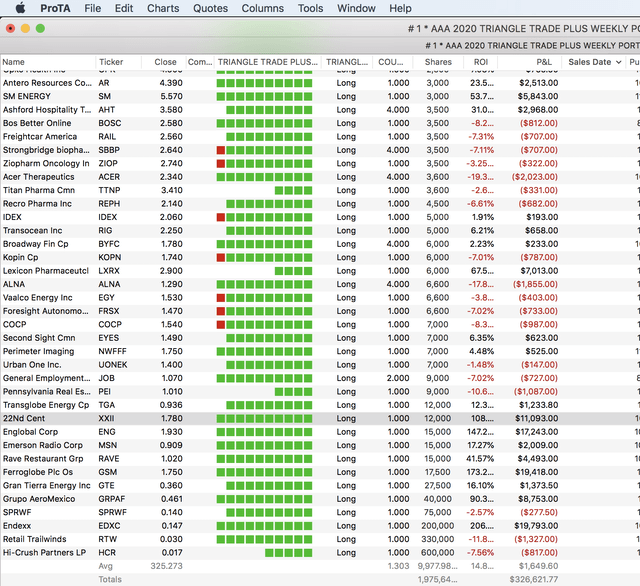Click ticker RAVE for Rave Restaurant Grp
The width and height of the screenshot is (640, 586).
pyautogui.click(x=109, y=459)
